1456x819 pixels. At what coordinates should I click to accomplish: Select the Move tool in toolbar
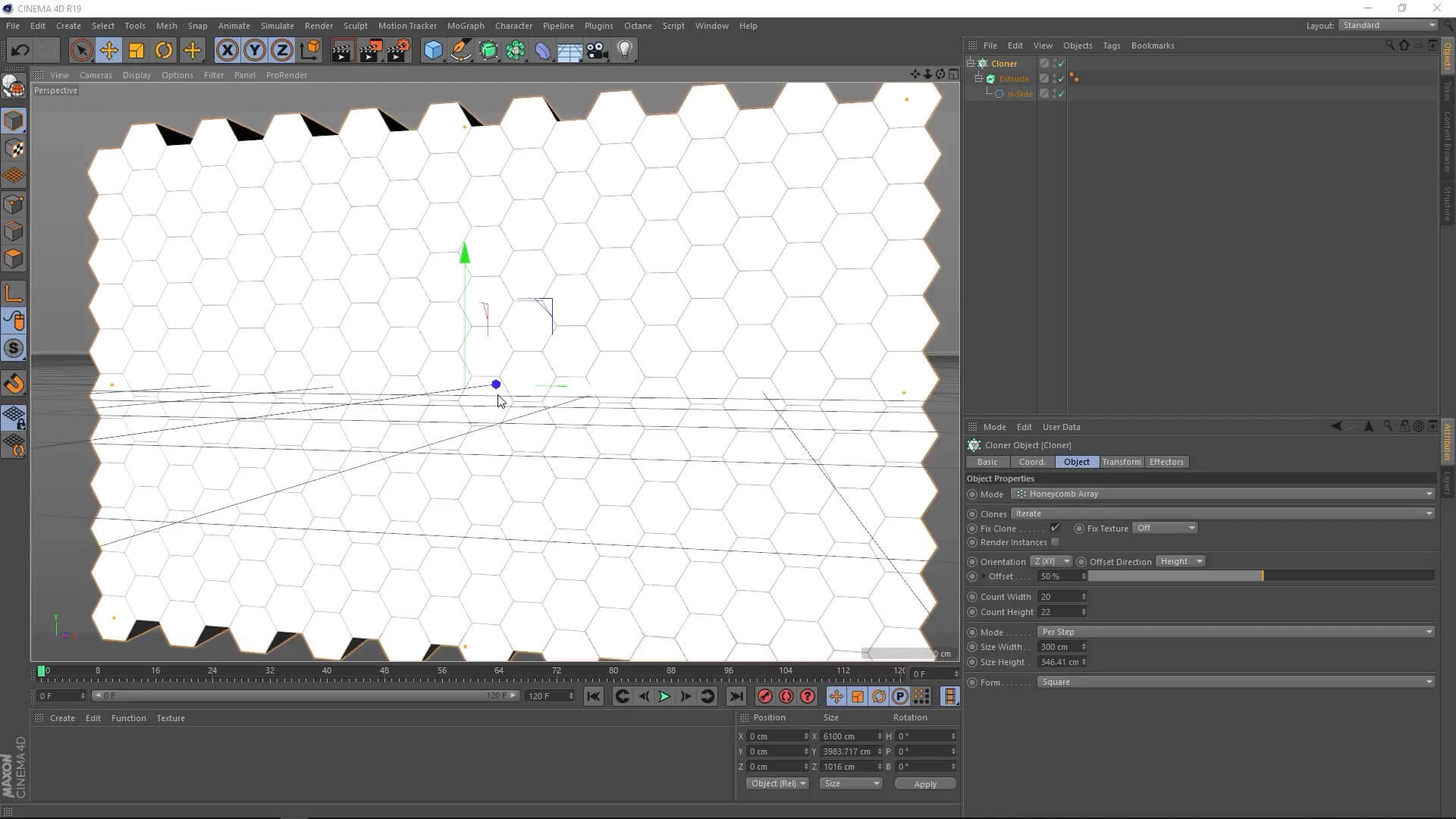tap(108, 51)
